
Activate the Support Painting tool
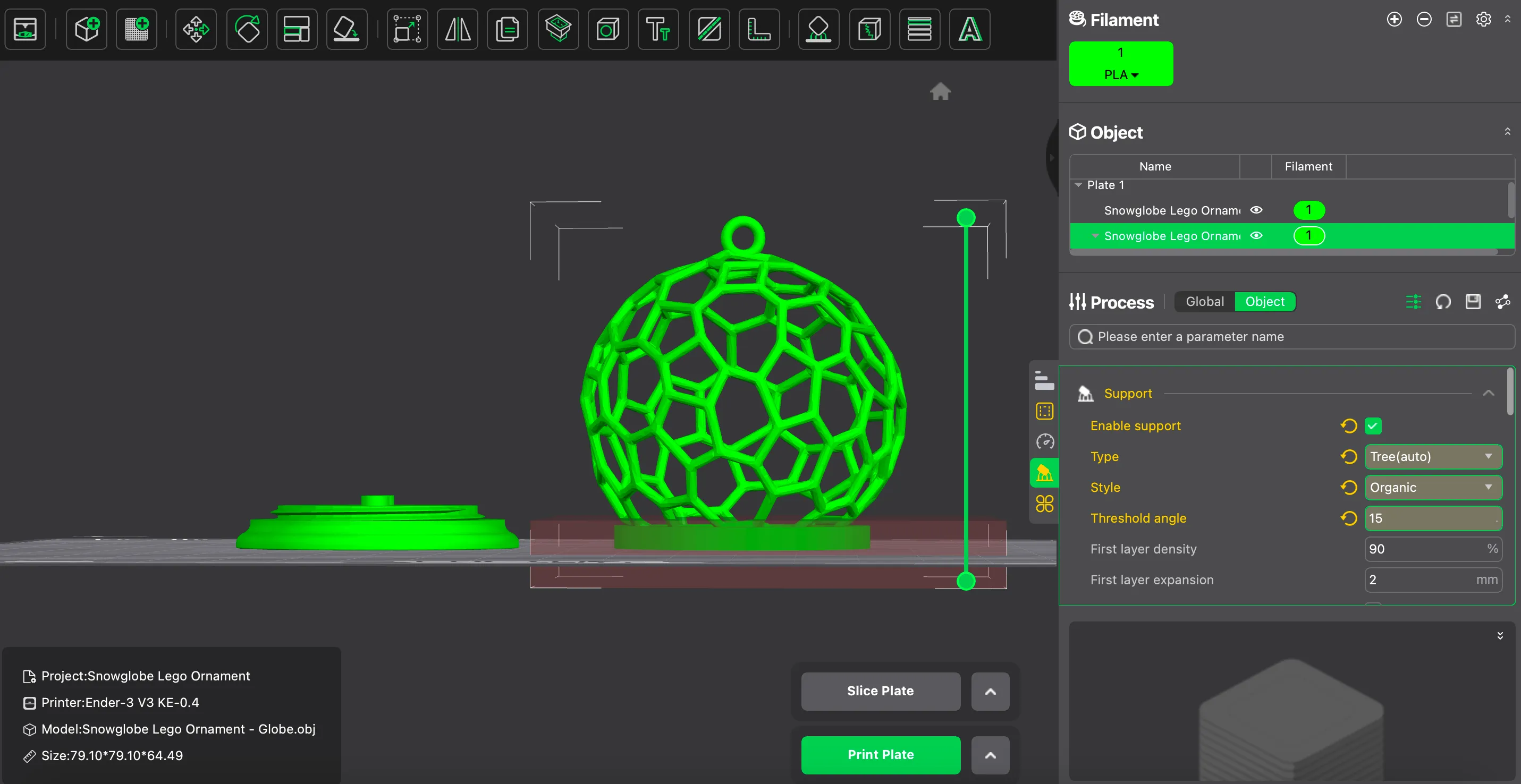(x=819, y=29)
